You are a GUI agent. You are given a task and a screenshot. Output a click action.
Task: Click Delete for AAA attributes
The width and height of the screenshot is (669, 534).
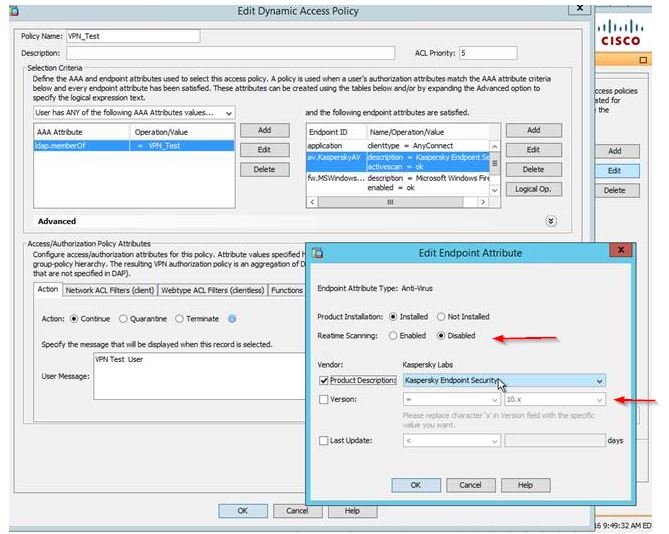[x=265, y=169]
